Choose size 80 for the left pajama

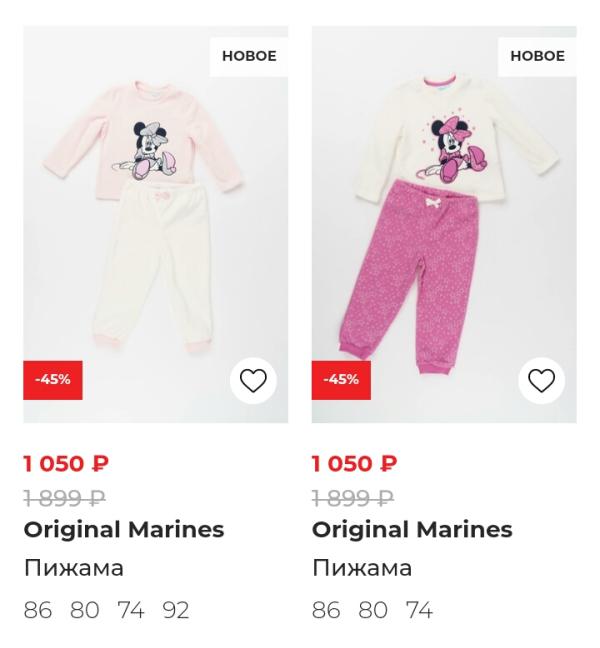(85, 610)
